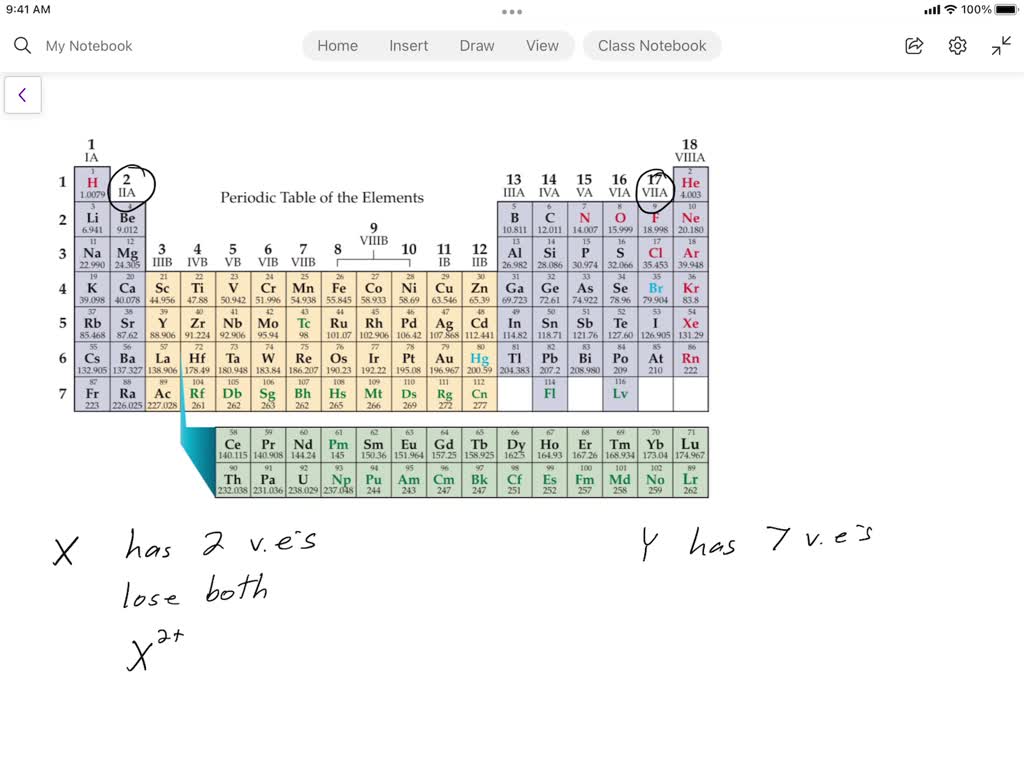Exit full screen with collapse arrows icon
The width and height of the screenshot is (1024, 768).
(x=1001, y=45)
